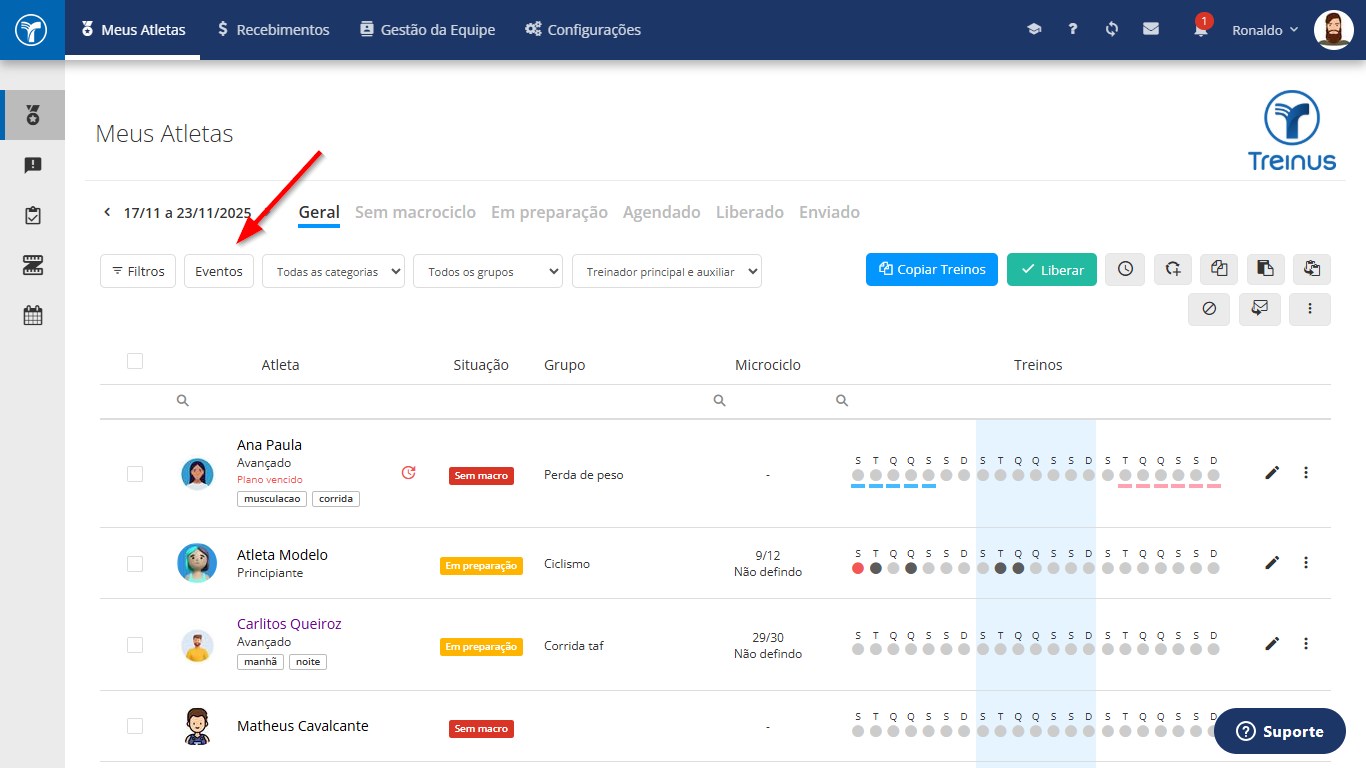Check Atleta Modelo's row checkbox
1366x768 pixels.
tap(135, 564)
